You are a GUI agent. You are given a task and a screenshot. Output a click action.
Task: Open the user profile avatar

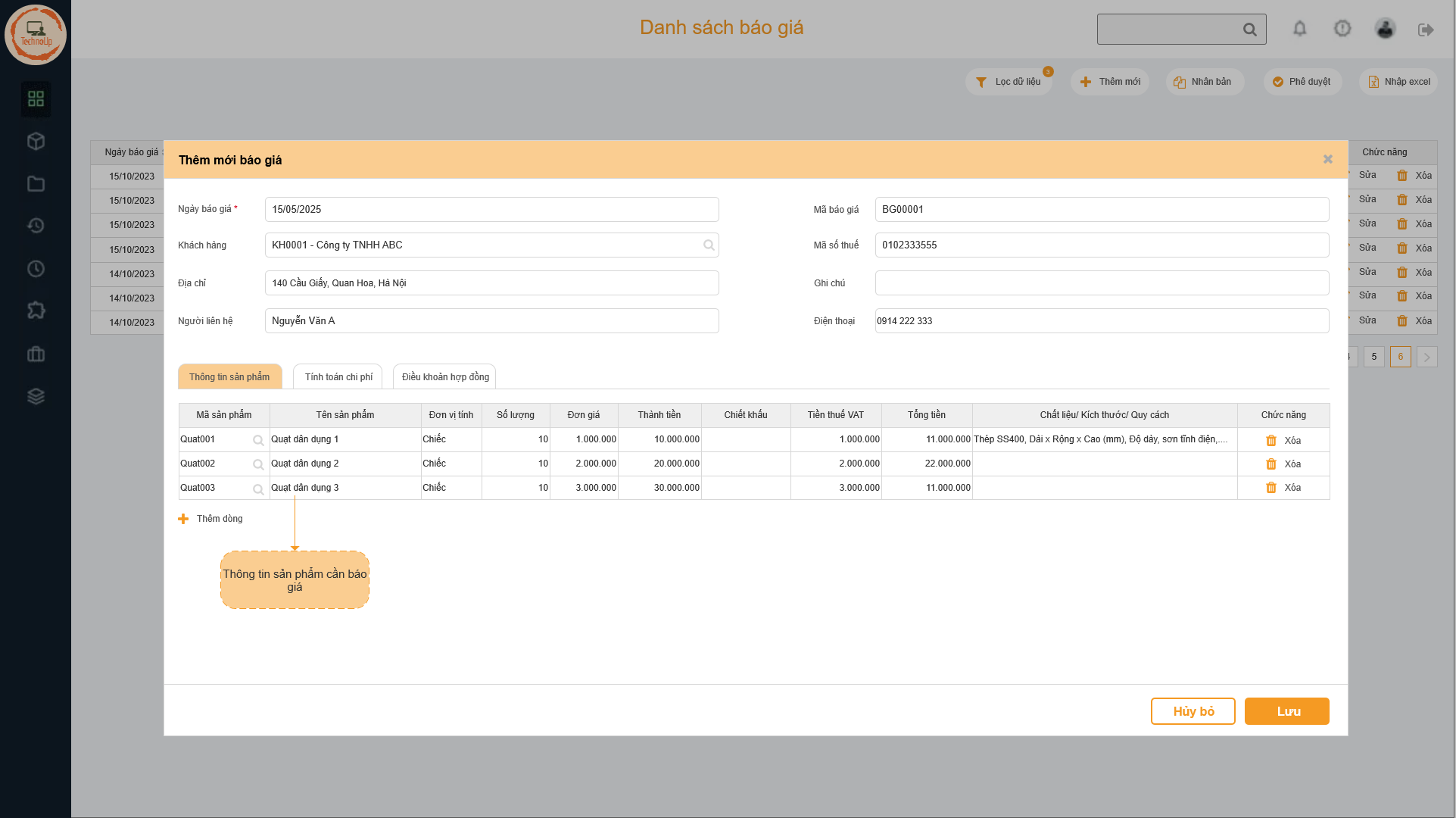click(x=1385, y=29)
